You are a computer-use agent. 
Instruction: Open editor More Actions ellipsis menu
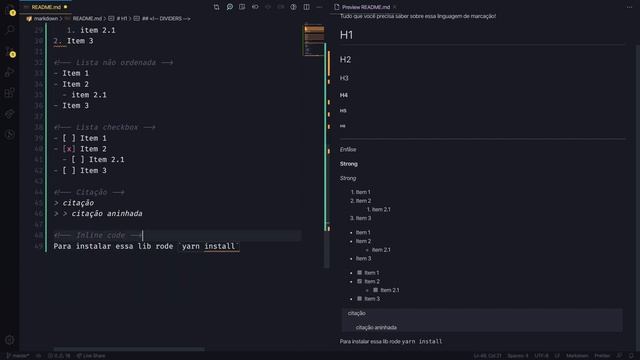click(x=319, y=7)
